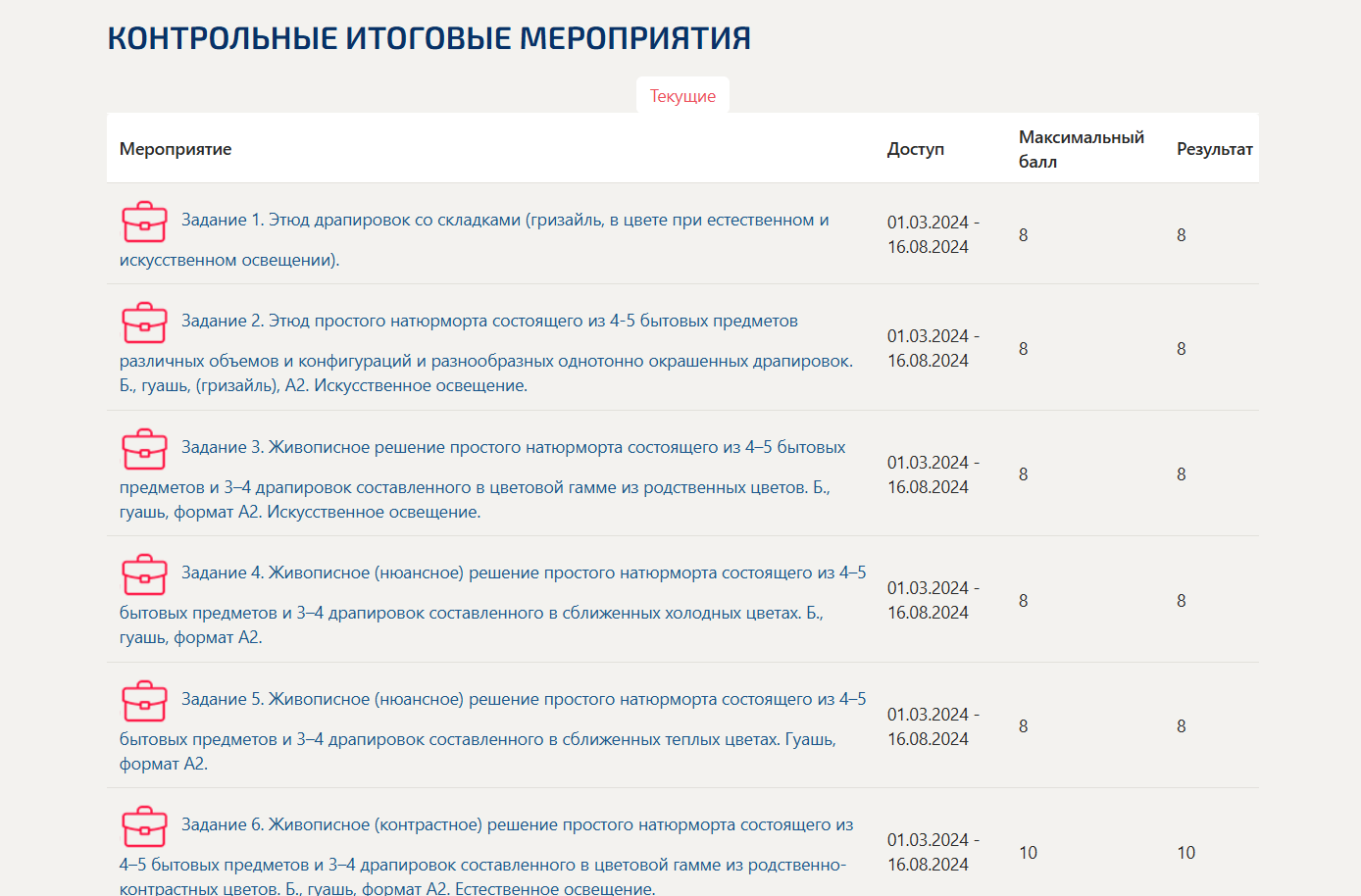Click the access dates of Задание 3
The height and width of the screenshot is (896, 1361).
[x=933, y=474]
